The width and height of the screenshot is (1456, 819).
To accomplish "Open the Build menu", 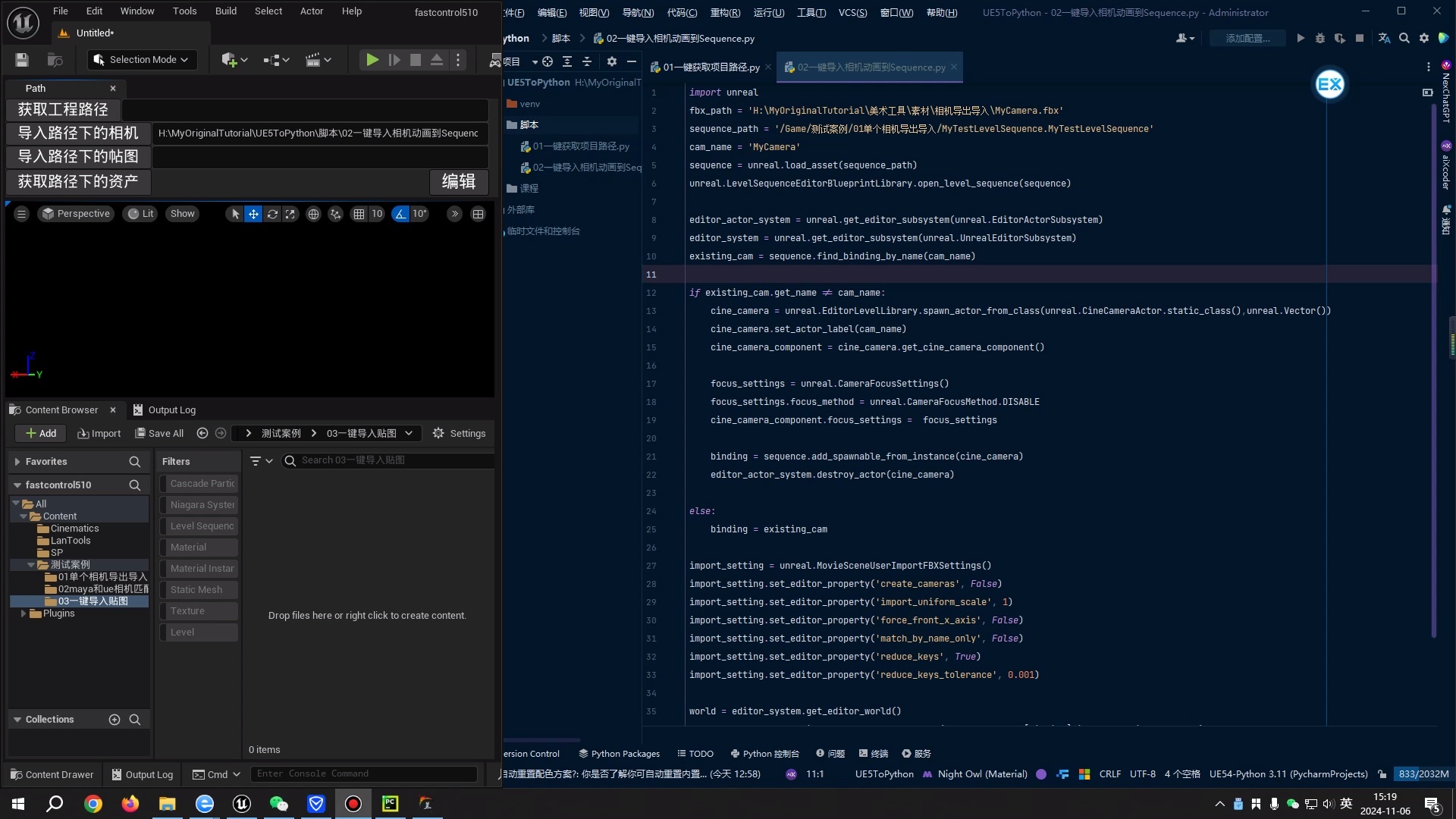I will click(x=225, y=11).
